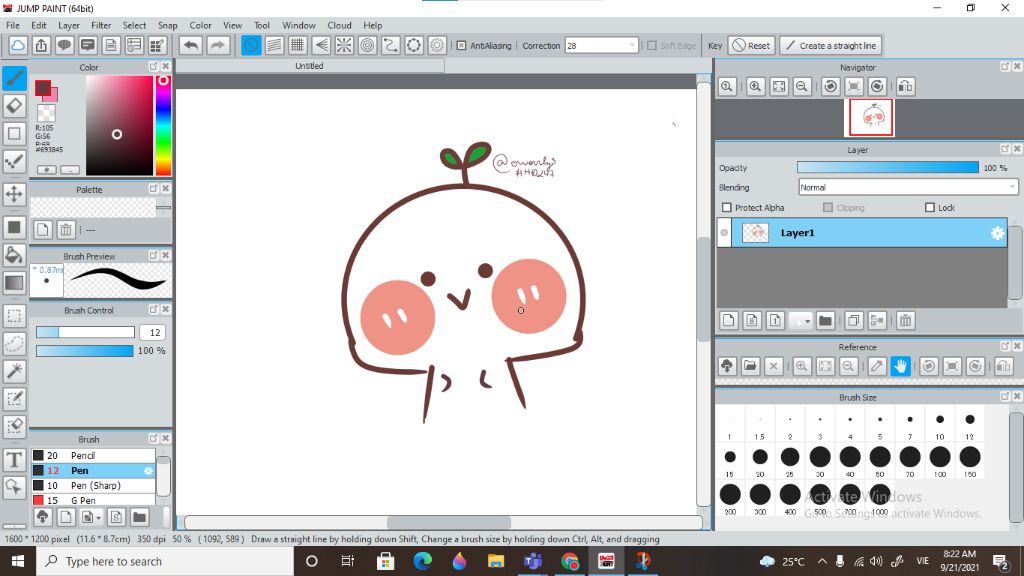Enable Protect Alpha for the layer
1024x576 pixels.
[727, 208]
